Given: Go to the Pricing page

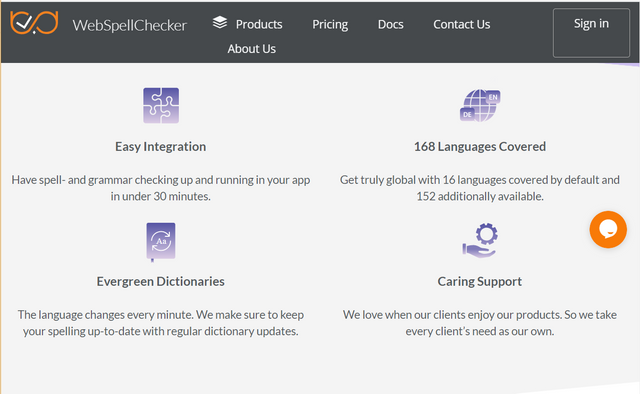Looking at the screenshot, I should 330,24.
